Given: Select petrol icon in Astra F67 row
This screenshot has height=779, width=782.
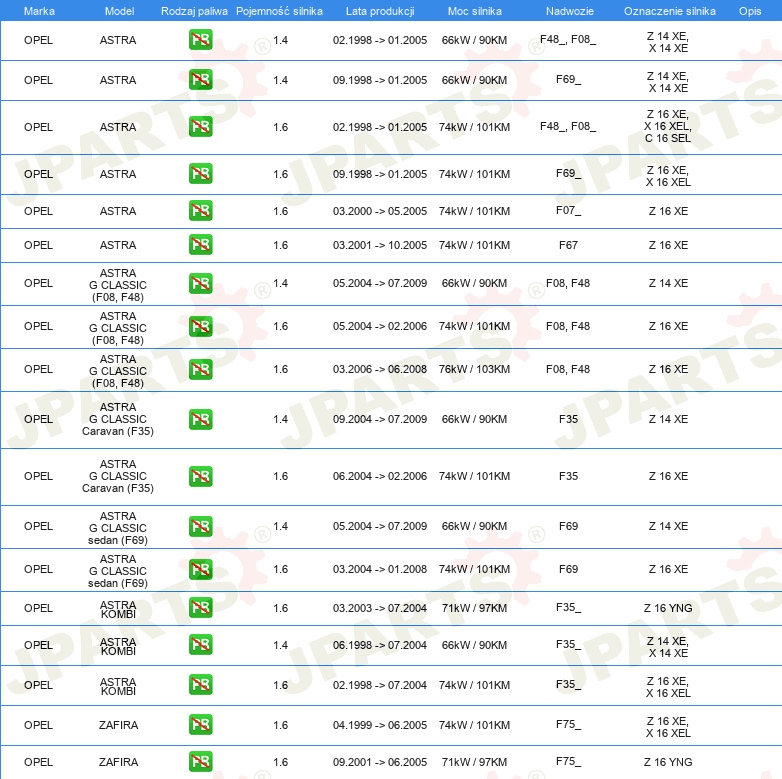Looking at the screenshot, I should (200, 244).
